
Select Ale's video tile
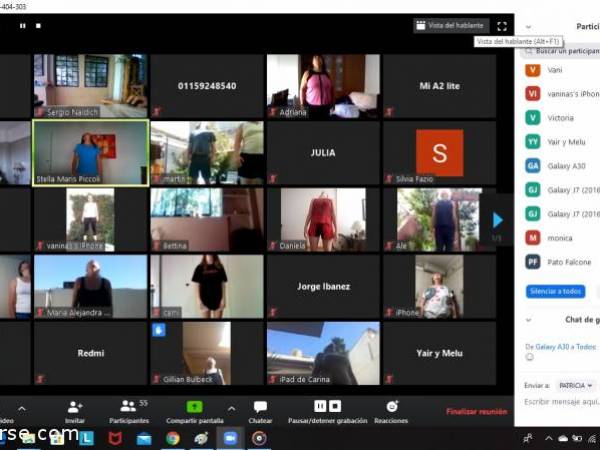point(439,220)
